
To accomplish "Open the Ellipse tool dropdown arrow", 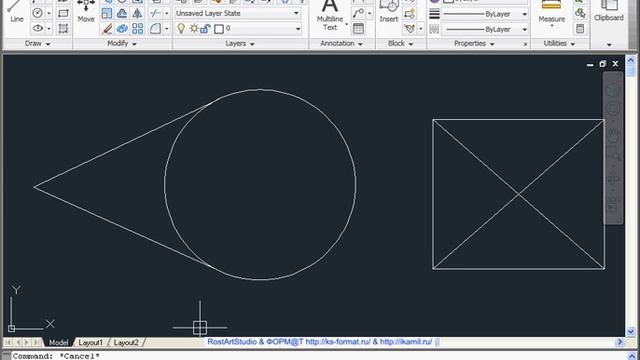I will click(x=49, y=29).
